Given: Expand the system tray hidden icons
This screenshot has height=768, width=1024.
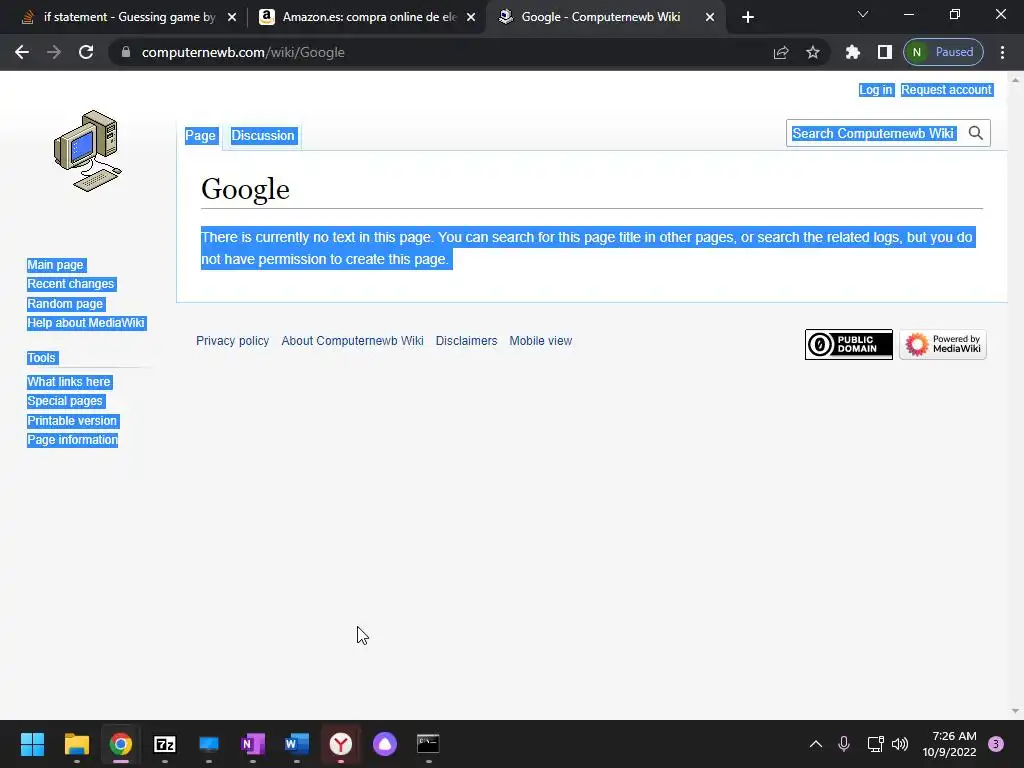Looking at the screenshot, I should 816,744.
